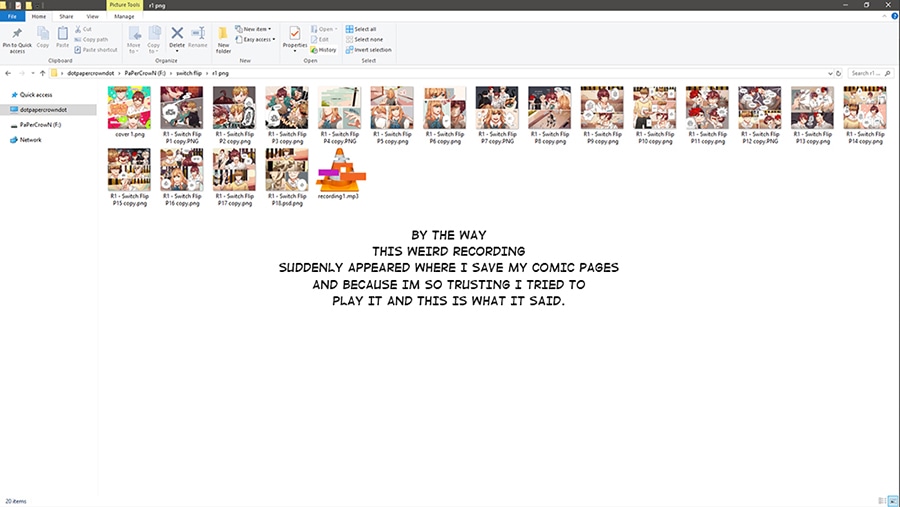900x507 pixels.
Task: Expand the Easy access dropdown
Action: click(257, 39)
